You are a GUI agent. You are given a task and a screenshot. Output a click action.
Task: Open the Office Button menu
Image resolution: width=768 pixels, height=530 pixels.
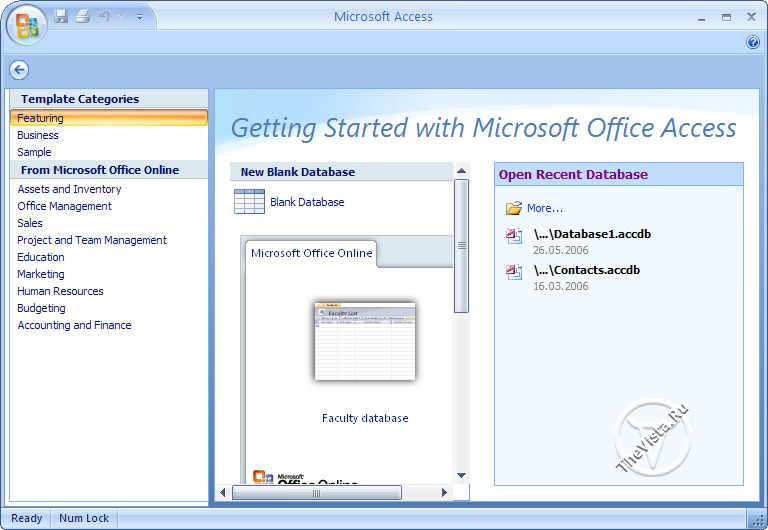coord(26,25)
